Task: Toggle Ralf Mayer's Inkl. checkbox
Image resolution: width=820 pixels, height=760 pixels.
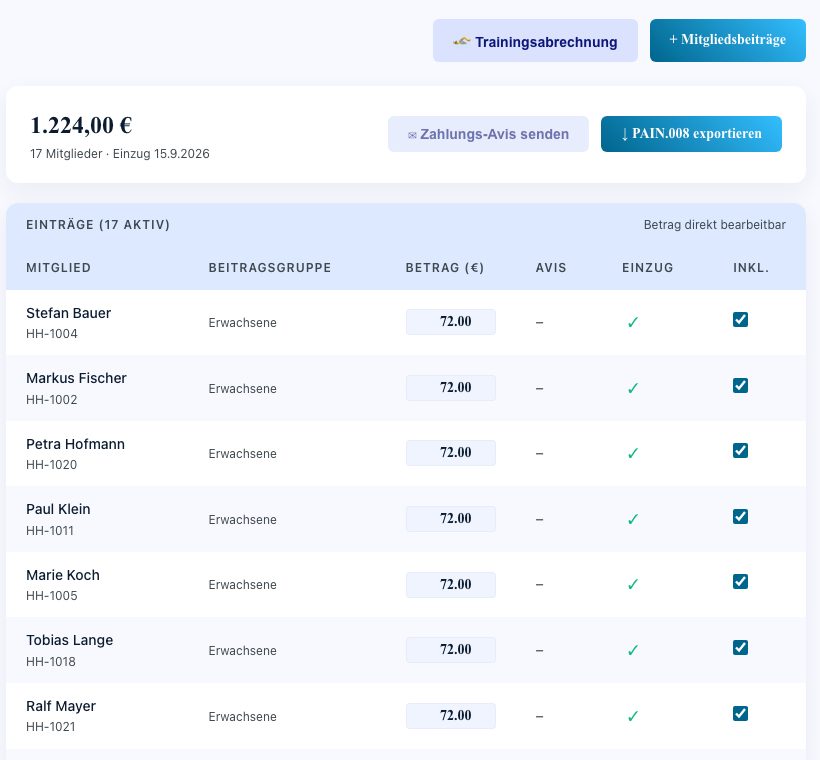Action: [740, 713]
